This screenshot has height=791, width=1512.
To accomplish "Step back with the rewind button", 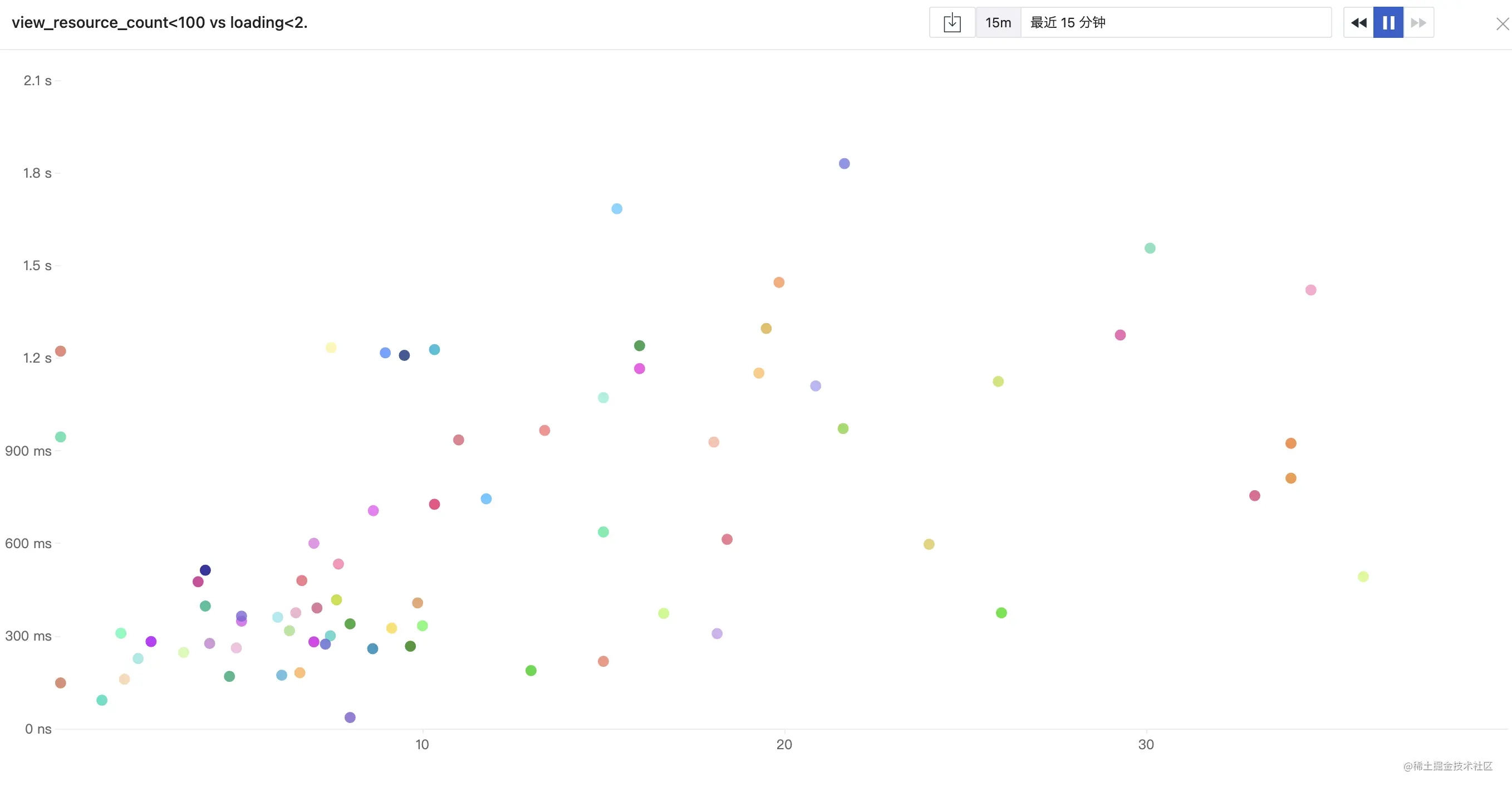I will (x=1359, y=23).
